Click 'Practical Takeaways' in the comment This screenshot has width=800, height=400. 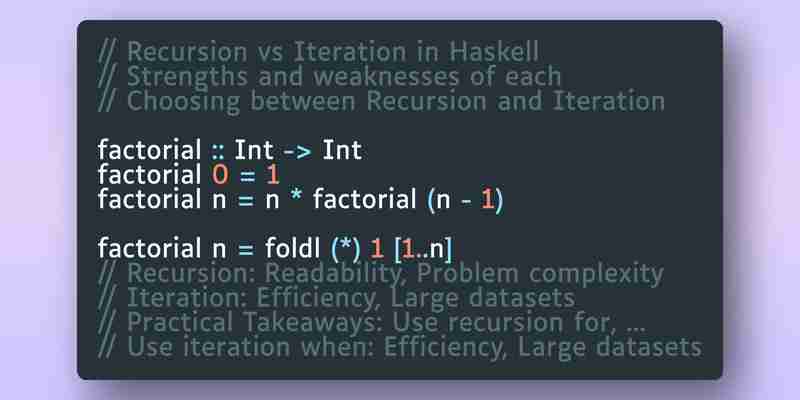point(255,322)
